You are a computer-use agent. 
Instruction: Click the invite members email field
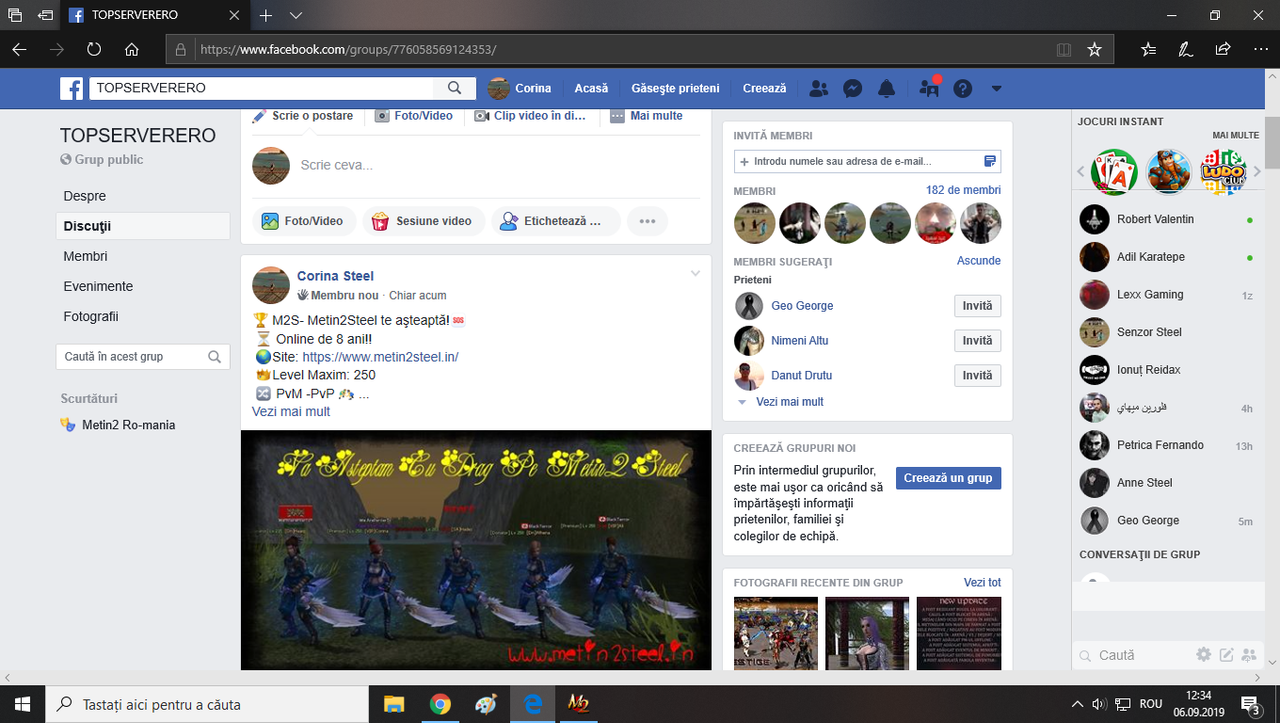[x=867, y=161]
